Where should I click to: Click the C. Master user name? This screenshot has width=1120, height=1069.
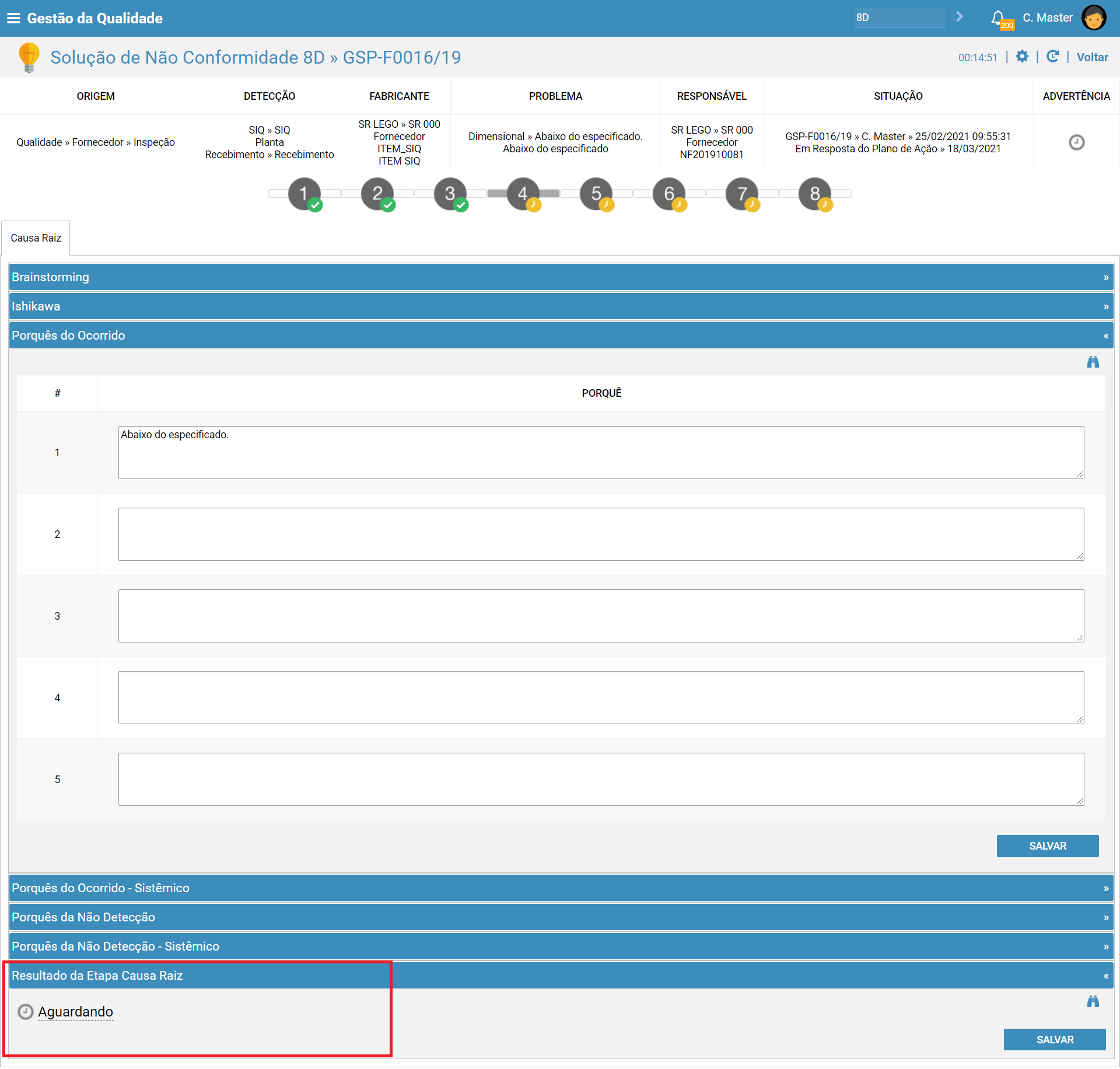tap(1047, 18)
